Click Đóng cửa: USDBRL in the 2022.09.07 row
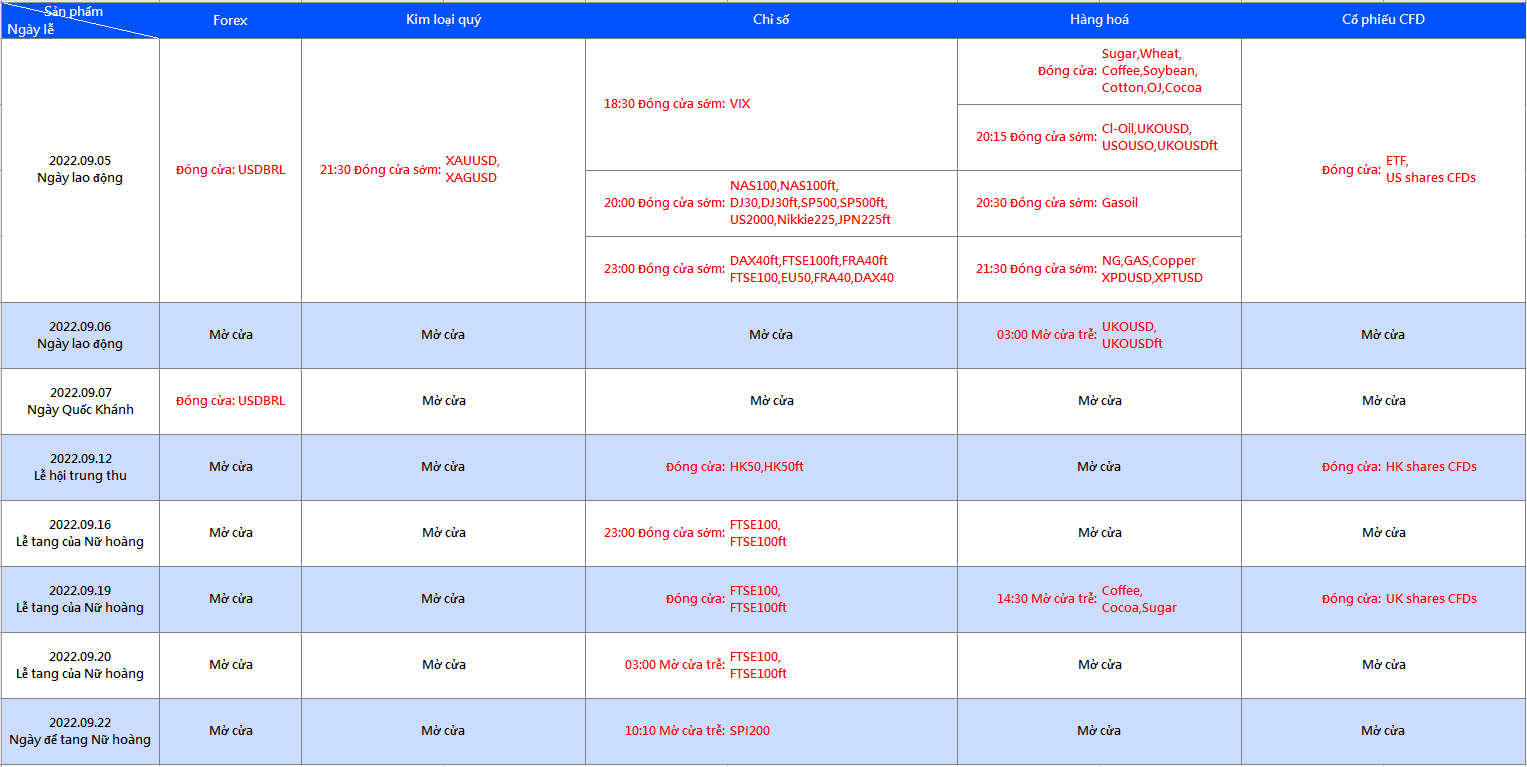This screenshot has width=1527, height=767. [230, 401]
